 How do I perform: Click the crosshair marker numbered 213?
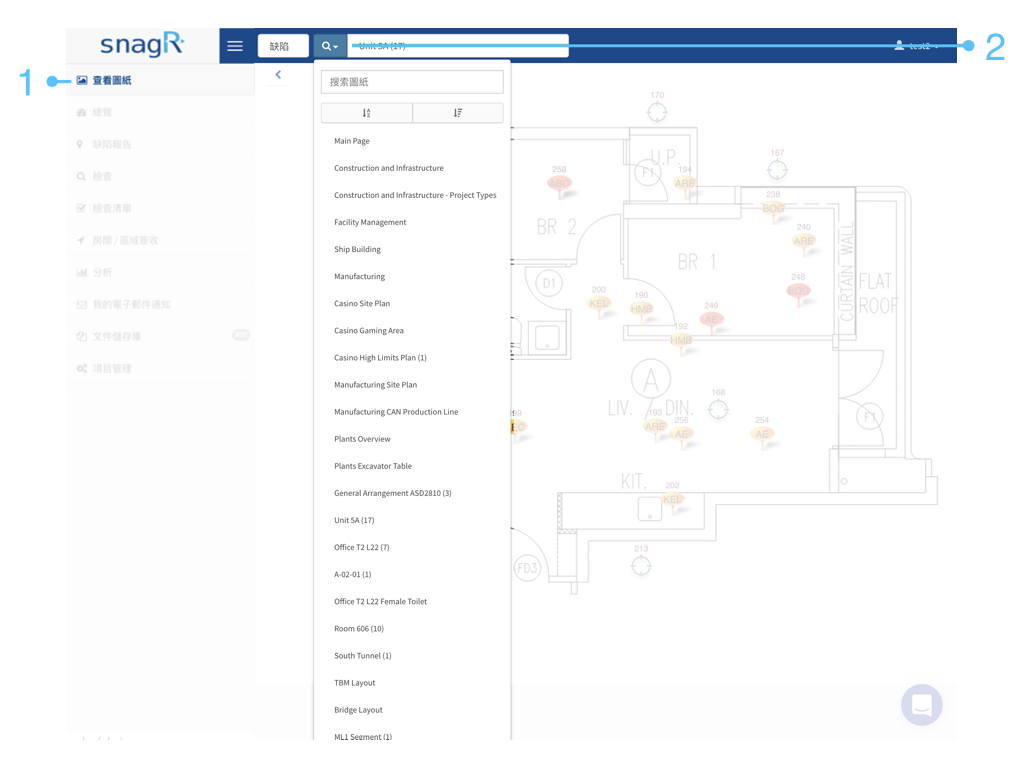[641, 566]
